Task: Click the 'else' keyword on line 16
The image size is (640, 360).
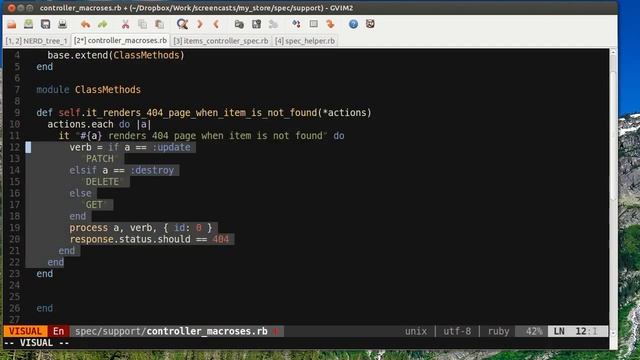Action: [x=80, y=193]
